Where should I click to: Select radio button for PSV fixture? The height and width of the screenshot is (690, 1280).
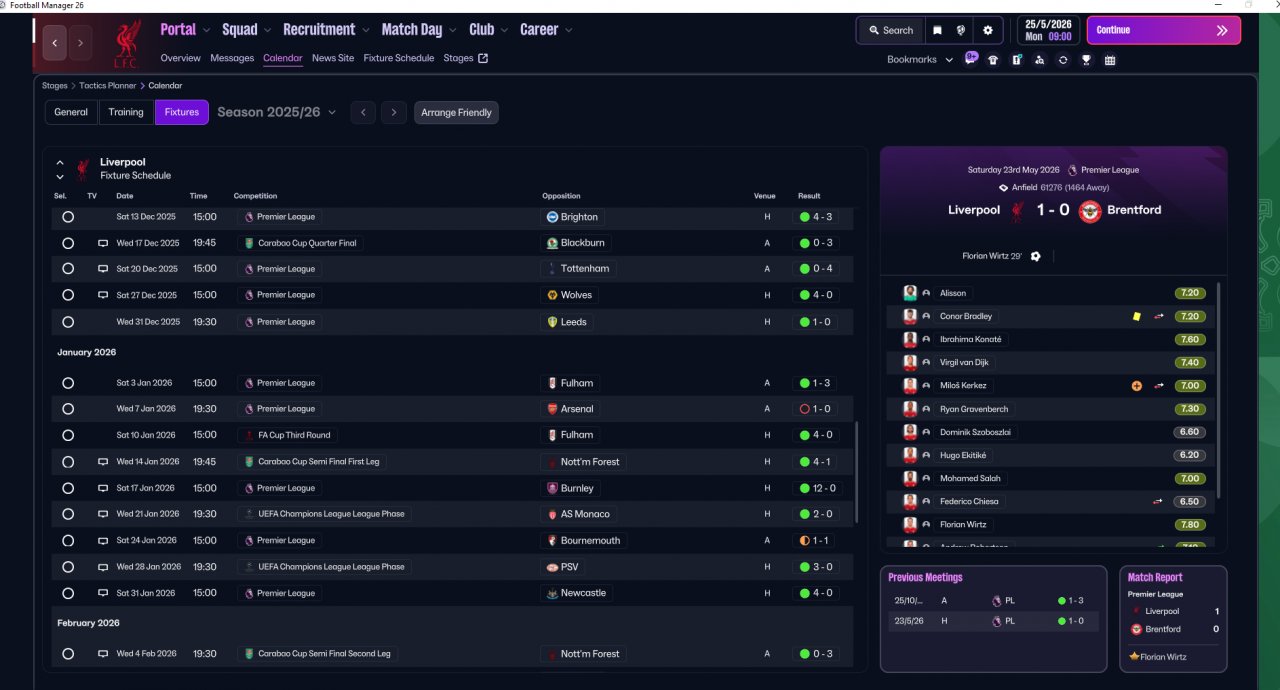(x=68, y=567)
